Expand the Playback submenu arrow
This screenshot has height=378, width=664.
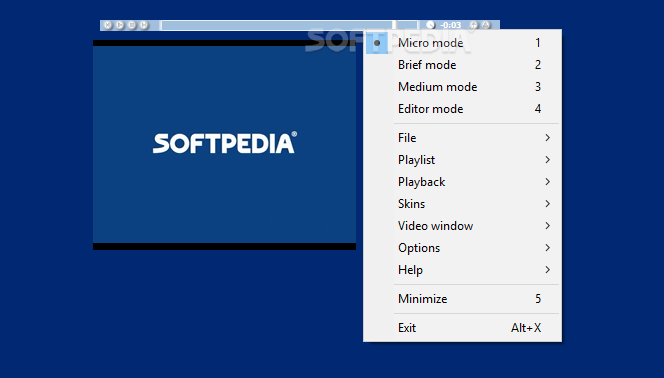coord(548,182)
